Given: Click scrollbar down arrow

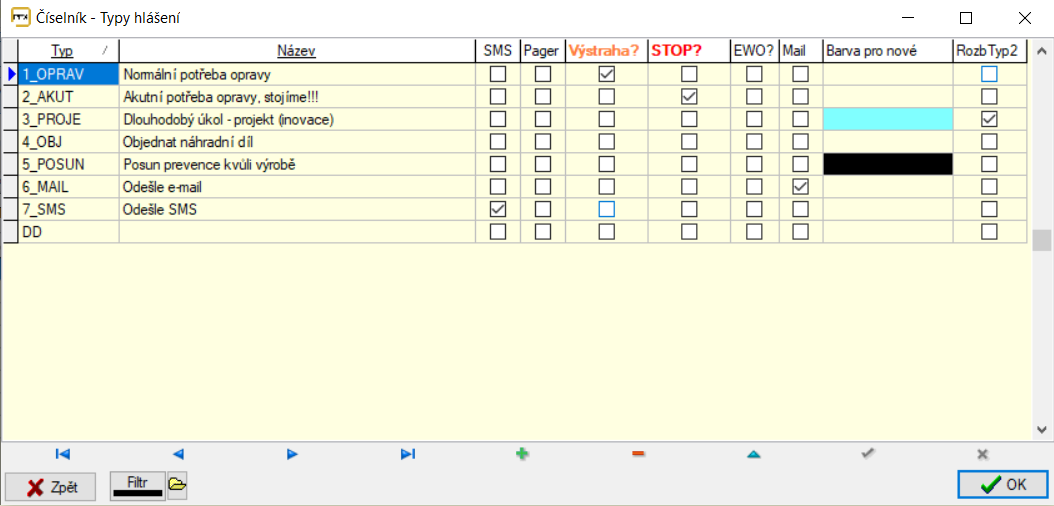Looking at the screenshot, I should 1041,429.
